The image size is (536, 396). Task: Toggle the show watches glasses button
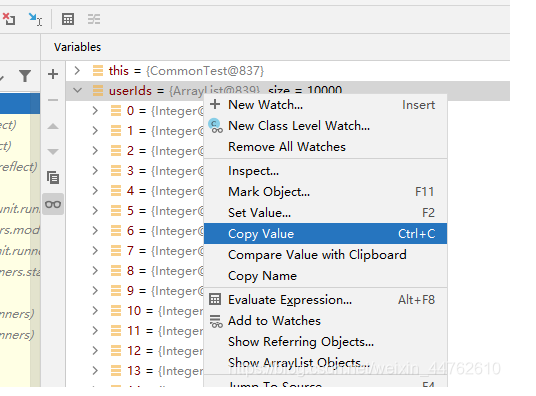point(53,204)
